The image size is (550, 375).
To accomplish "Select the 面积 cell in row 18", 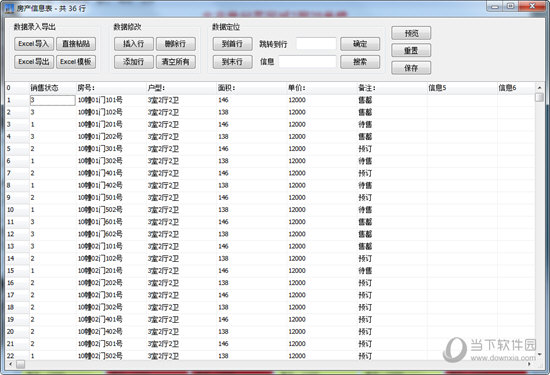I will (251, 307).
